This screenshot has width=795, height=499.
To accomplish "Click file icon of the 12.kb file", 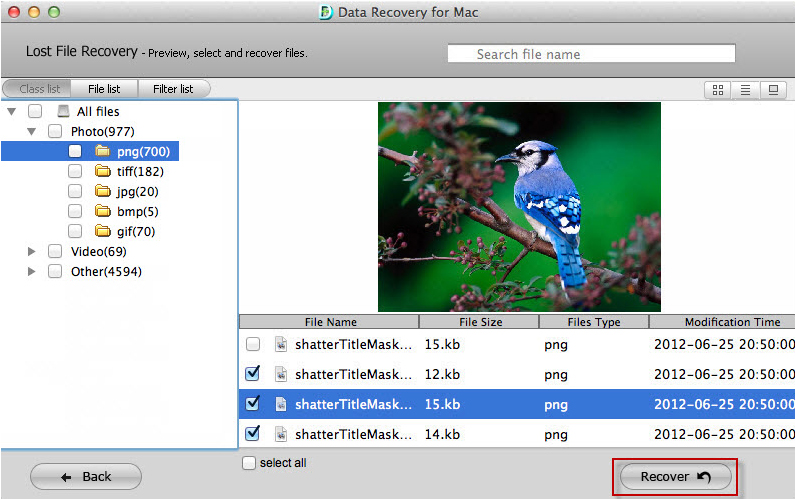I will pos(281,374).
